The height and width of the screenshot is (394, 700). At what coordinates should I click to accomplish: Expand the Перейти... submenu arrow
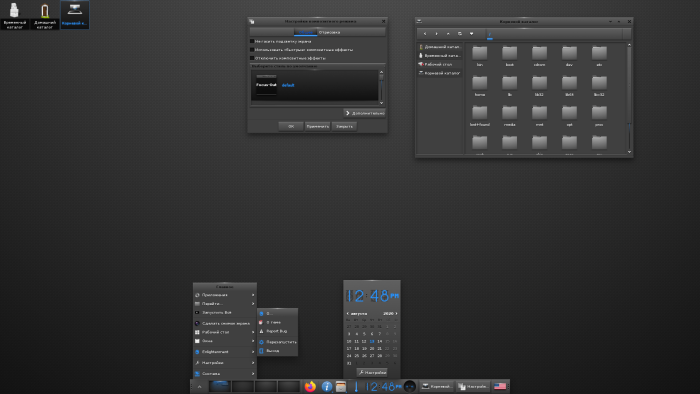253,304
